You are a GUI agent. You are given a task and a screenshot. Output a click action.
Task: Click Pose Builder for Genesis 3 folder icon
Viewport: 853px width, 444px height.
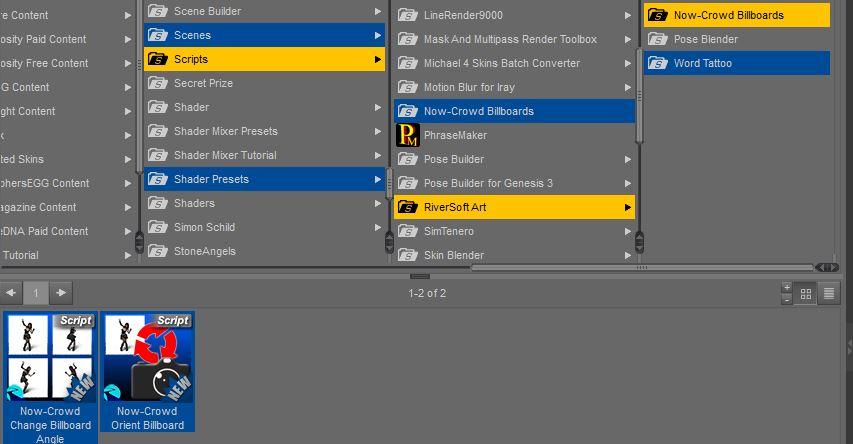[407, 183]
